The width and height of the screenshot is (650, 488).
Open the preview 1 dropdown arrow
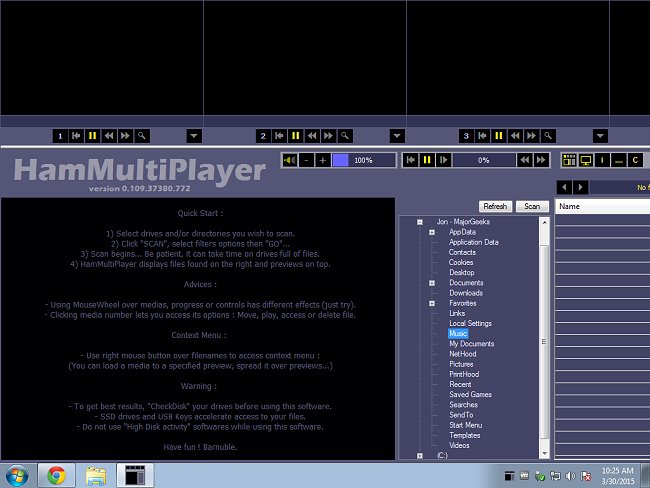point(194,136)
